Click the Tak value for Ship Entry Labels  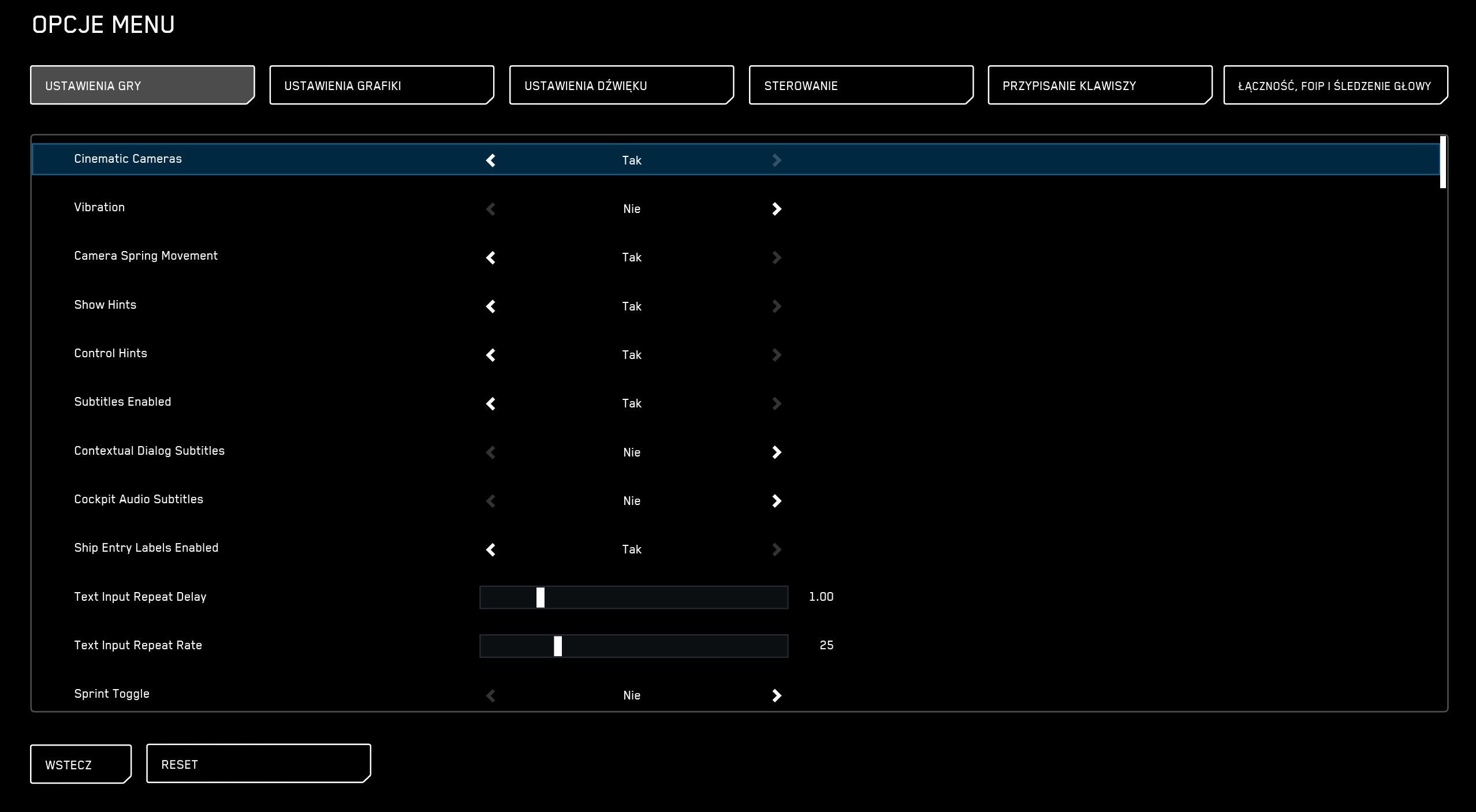tap(632, 549)
